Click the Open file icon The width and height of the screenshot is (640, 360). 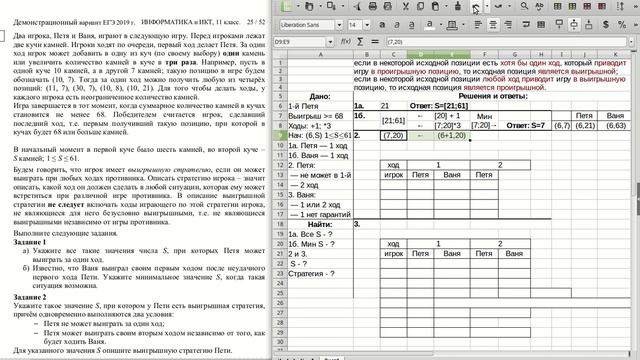309,6
